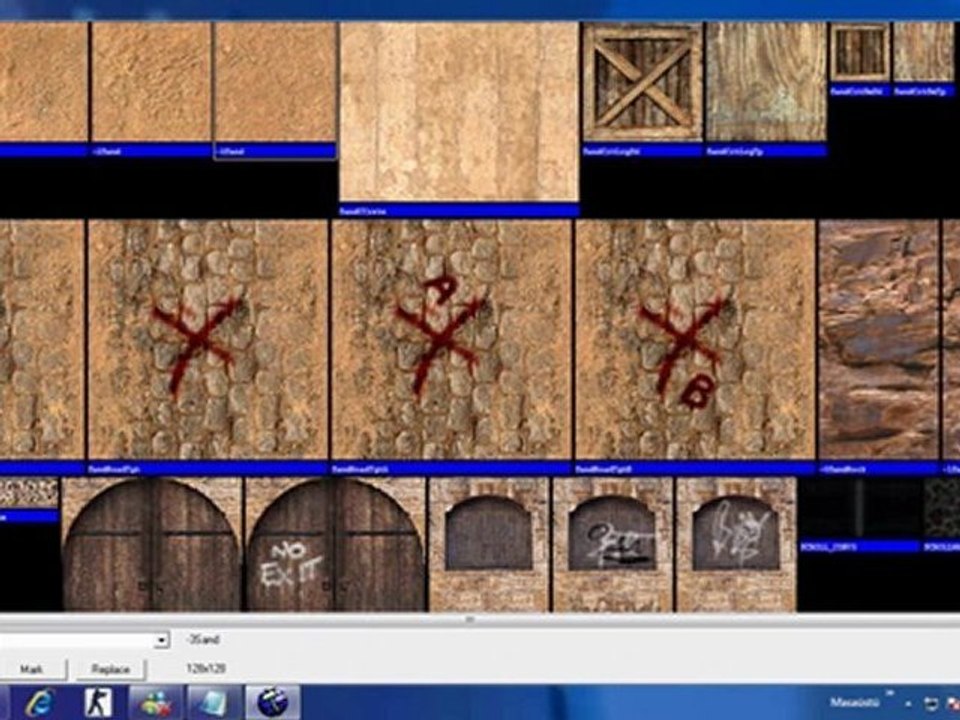Select shuttered window with horizontal white graffiti
960x720 pixels.
612,545
